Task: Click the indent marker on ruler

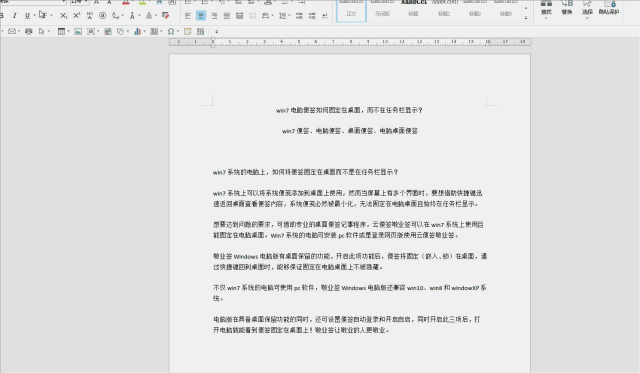Action: pos(213,42)
